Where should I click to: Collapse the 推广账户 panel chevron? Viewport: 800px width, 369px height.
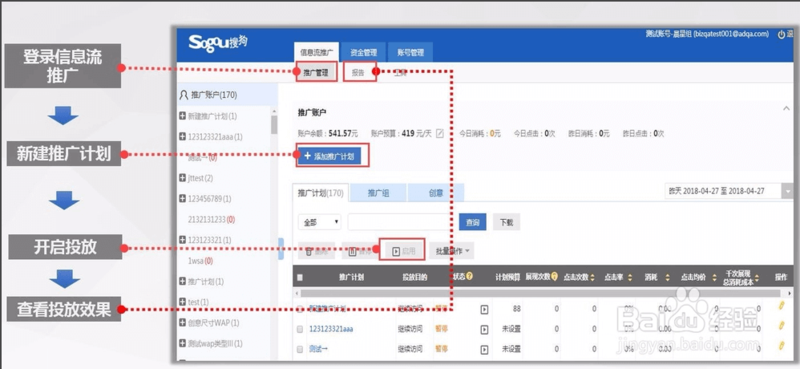786,108
